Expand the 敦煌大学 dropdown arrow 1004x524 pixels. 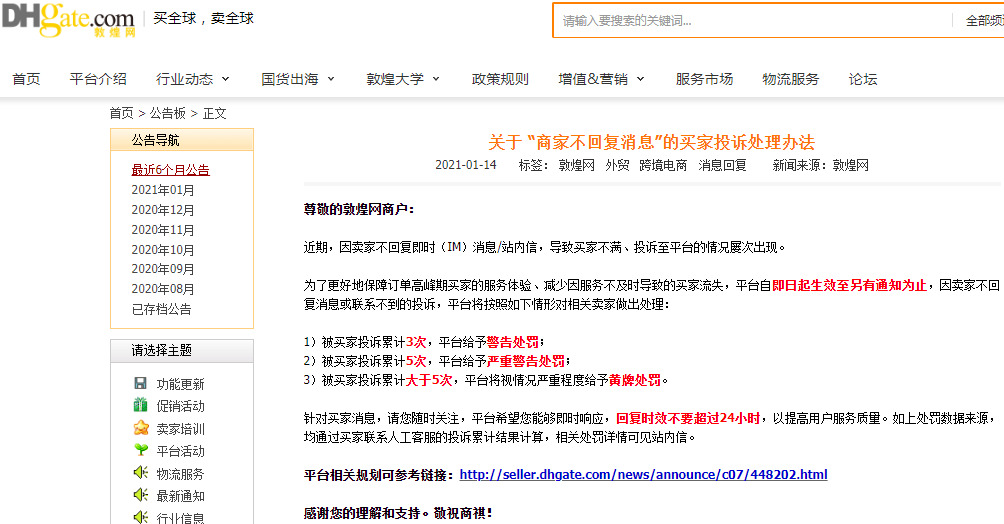click(436, 79)
